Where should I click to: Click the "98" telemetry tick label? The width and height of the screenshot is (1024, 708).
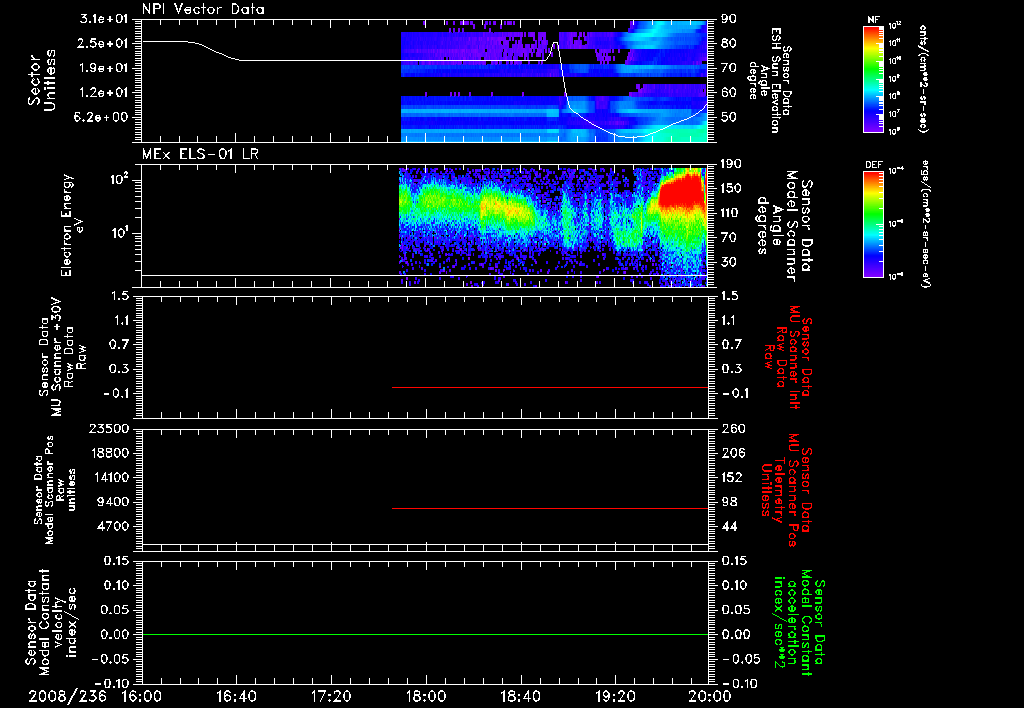[729, 502]
